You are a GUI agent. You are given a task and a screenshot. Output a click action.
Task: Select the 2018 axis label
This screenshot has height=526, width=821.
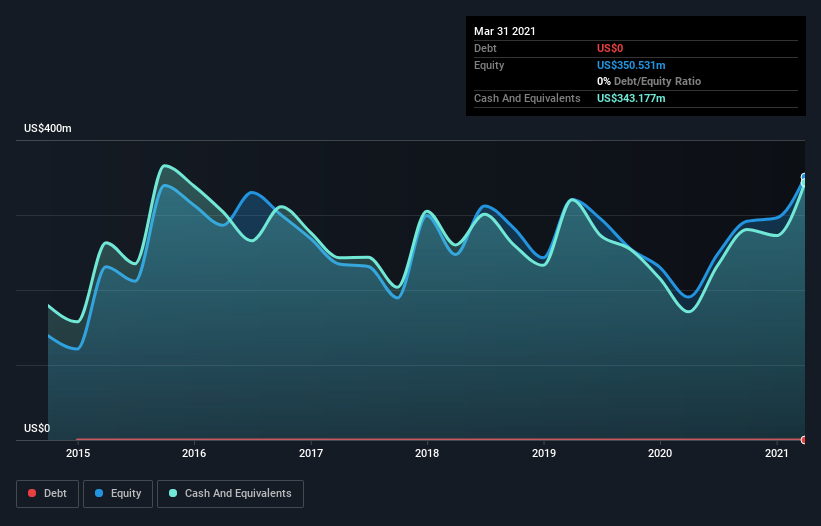click(427, 453)
